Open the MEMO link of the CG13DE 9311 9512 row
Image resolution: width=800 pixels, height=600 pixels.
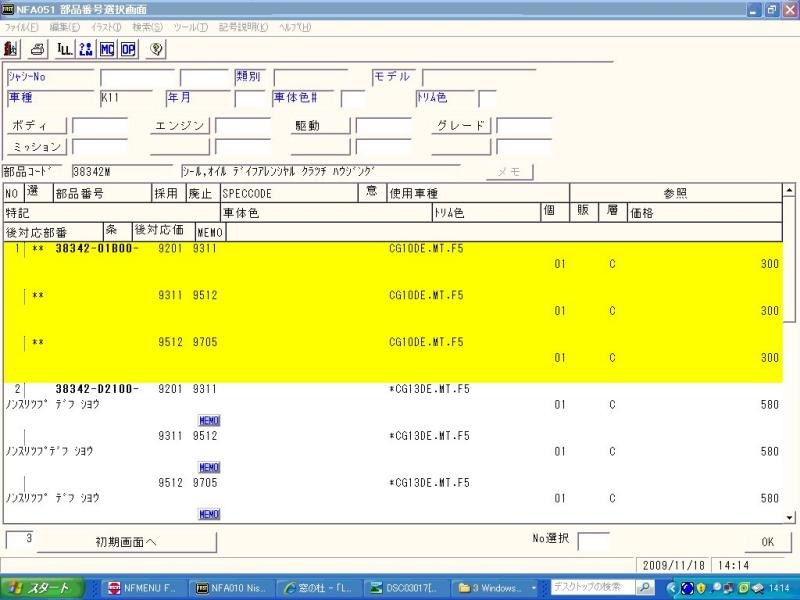point(209,467)
